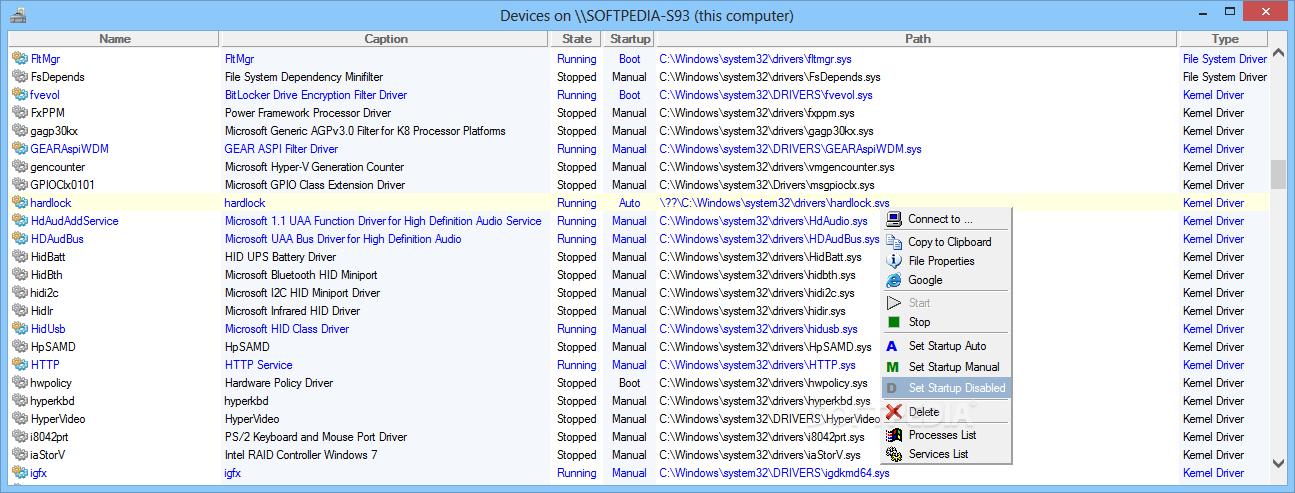Choose Set Startup Auto menu entry
Viewport: 1295px width, 493px height.
[x=946, y=346]
